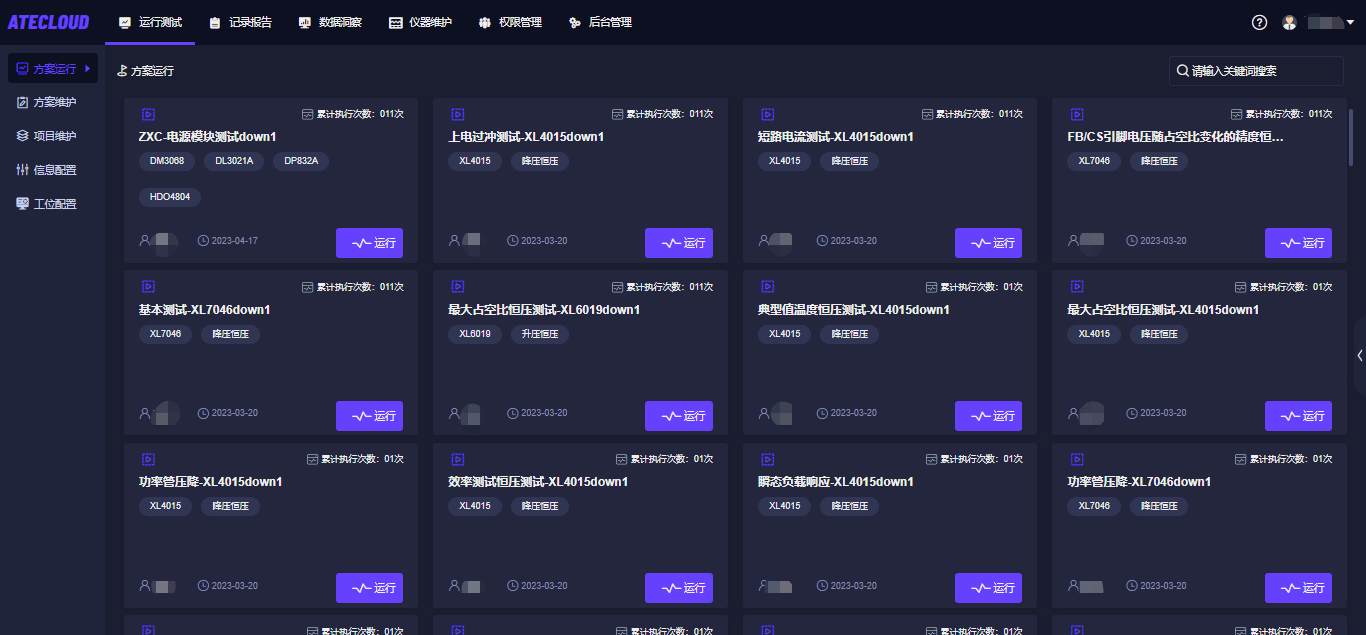Screen dimensions: 1366x635
Task: Switch to the 运行测试 tab
Action: [150, 22]
